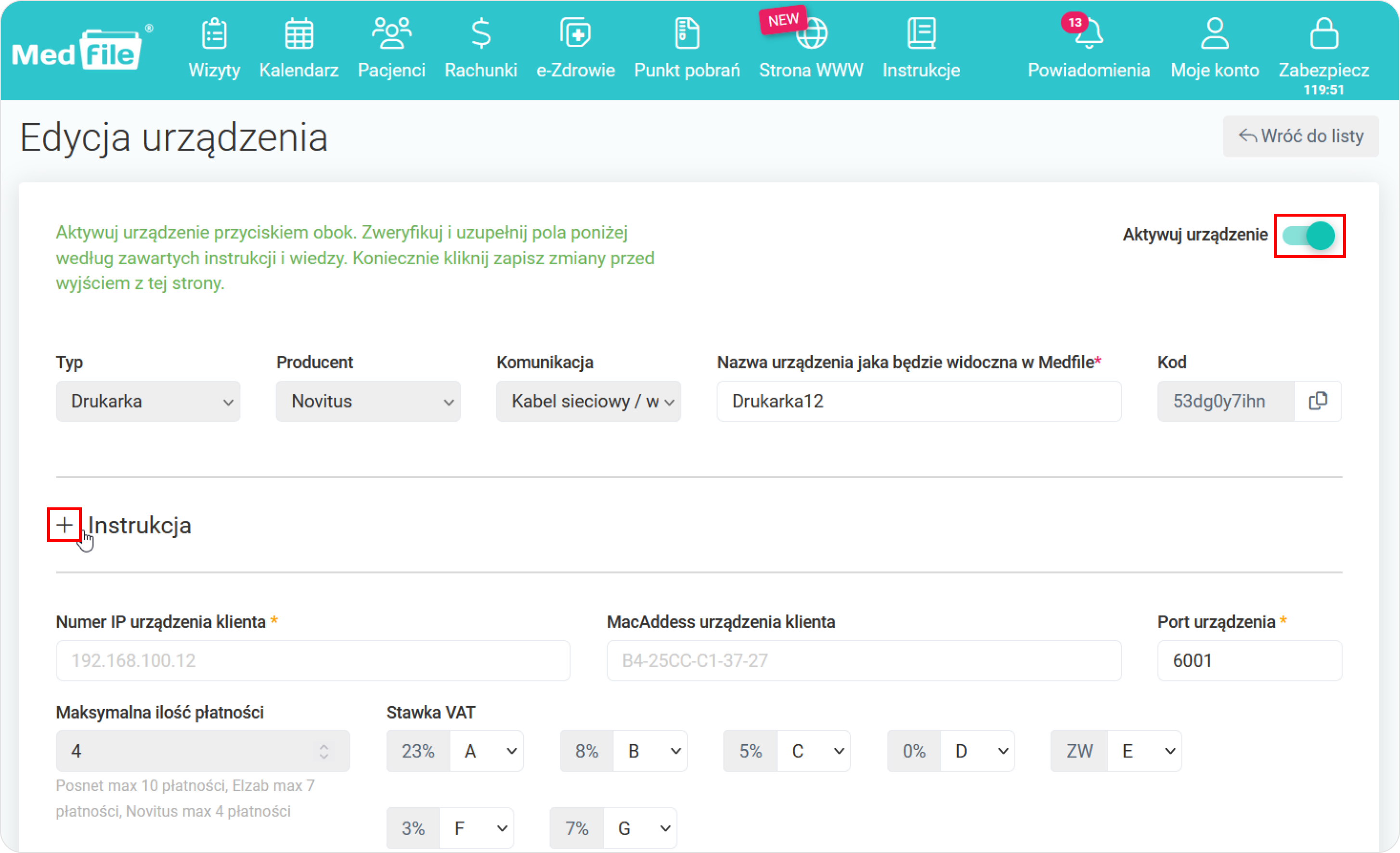Open Instrukcje book icon
The image size is (1400, 853).
coord(921,33)
